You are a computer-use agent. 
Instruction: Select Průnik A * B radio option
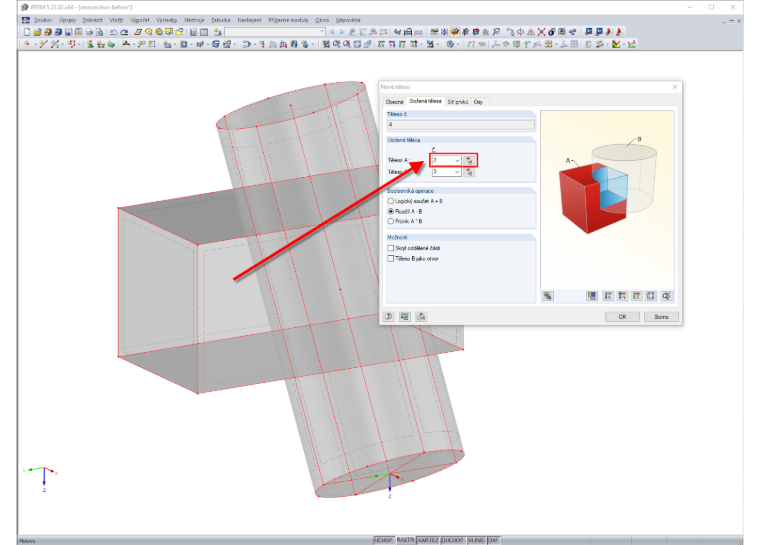coord(391,221)
